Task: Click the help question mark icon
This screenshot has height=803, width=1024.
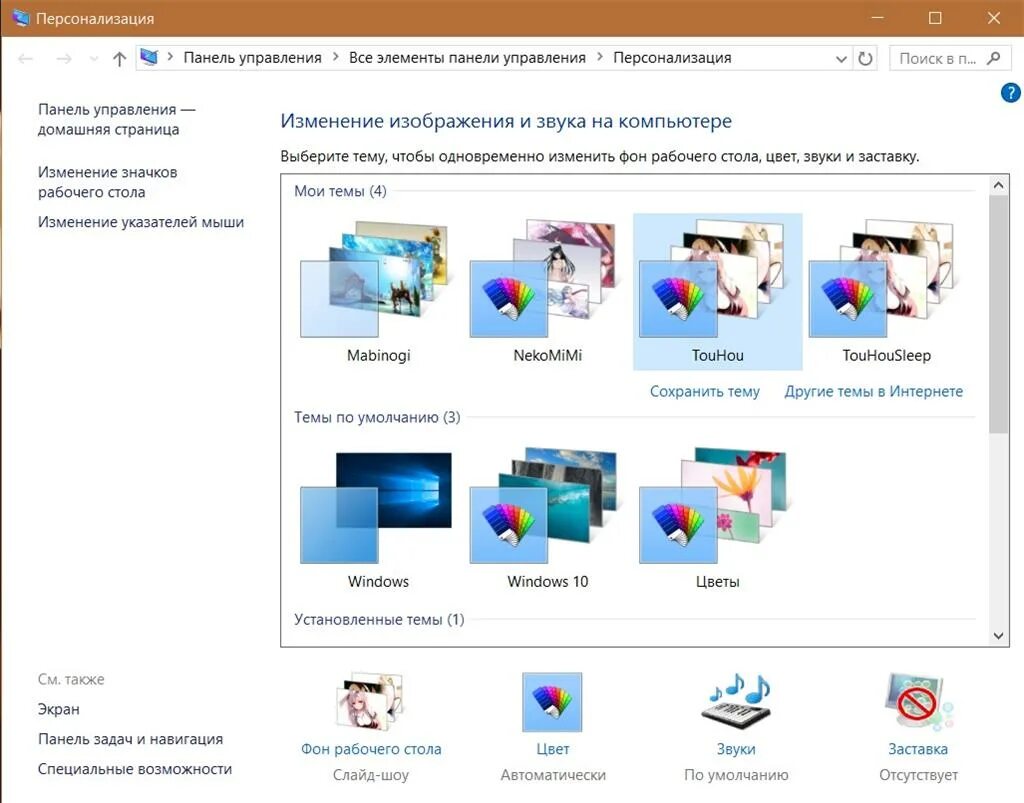Action: [1010, 93]
